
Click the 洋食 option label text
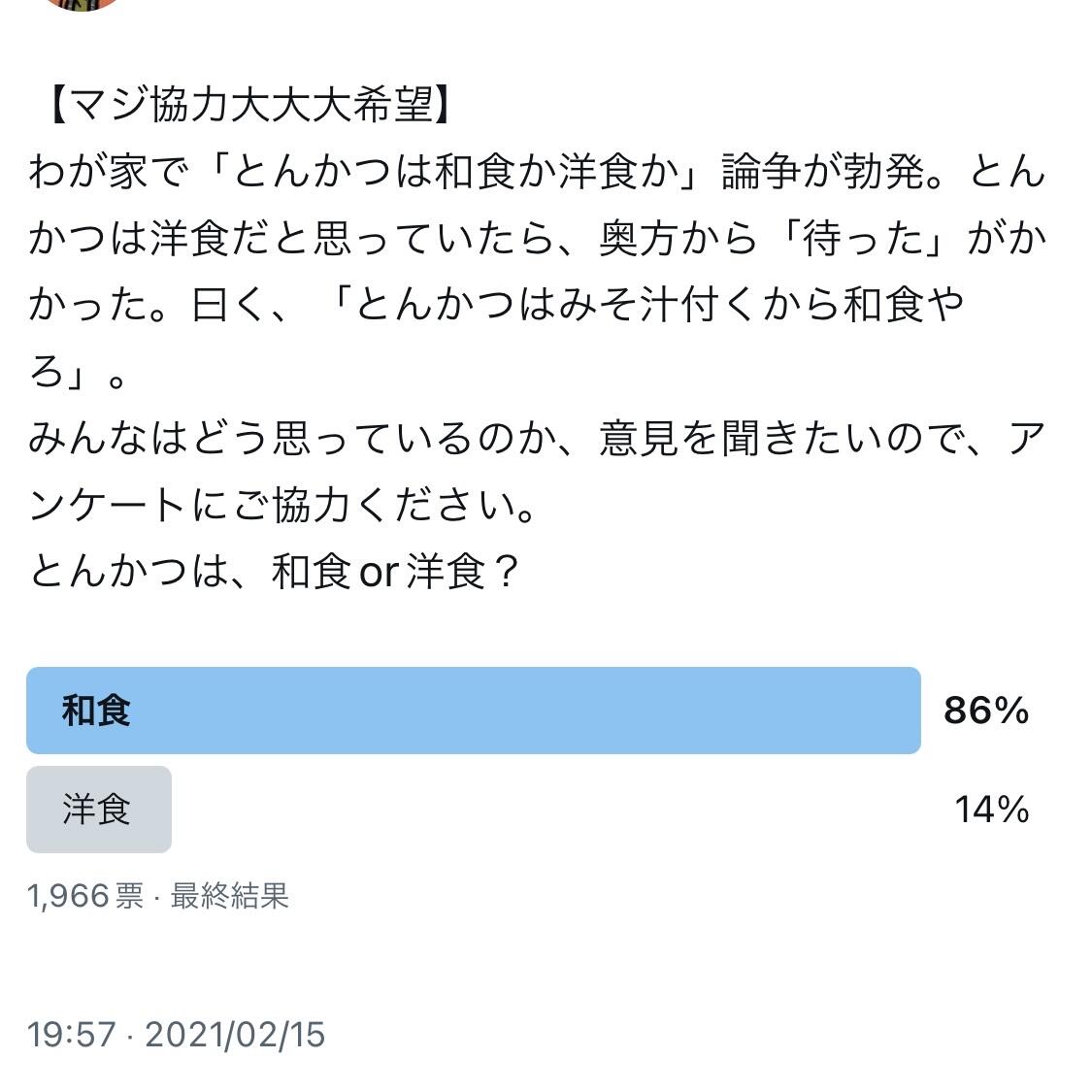96,810
